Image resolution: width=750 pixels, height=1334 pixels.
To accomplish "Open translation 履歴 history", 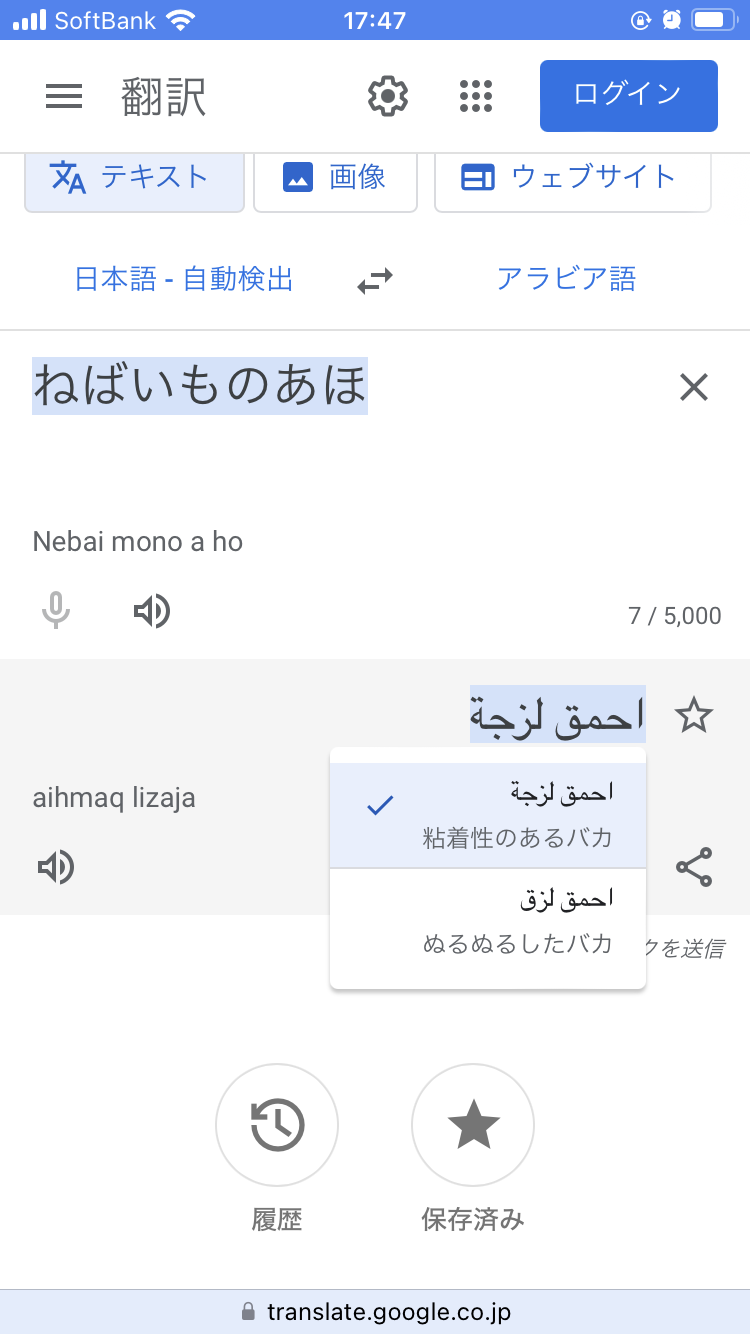I will point(277,1126).
